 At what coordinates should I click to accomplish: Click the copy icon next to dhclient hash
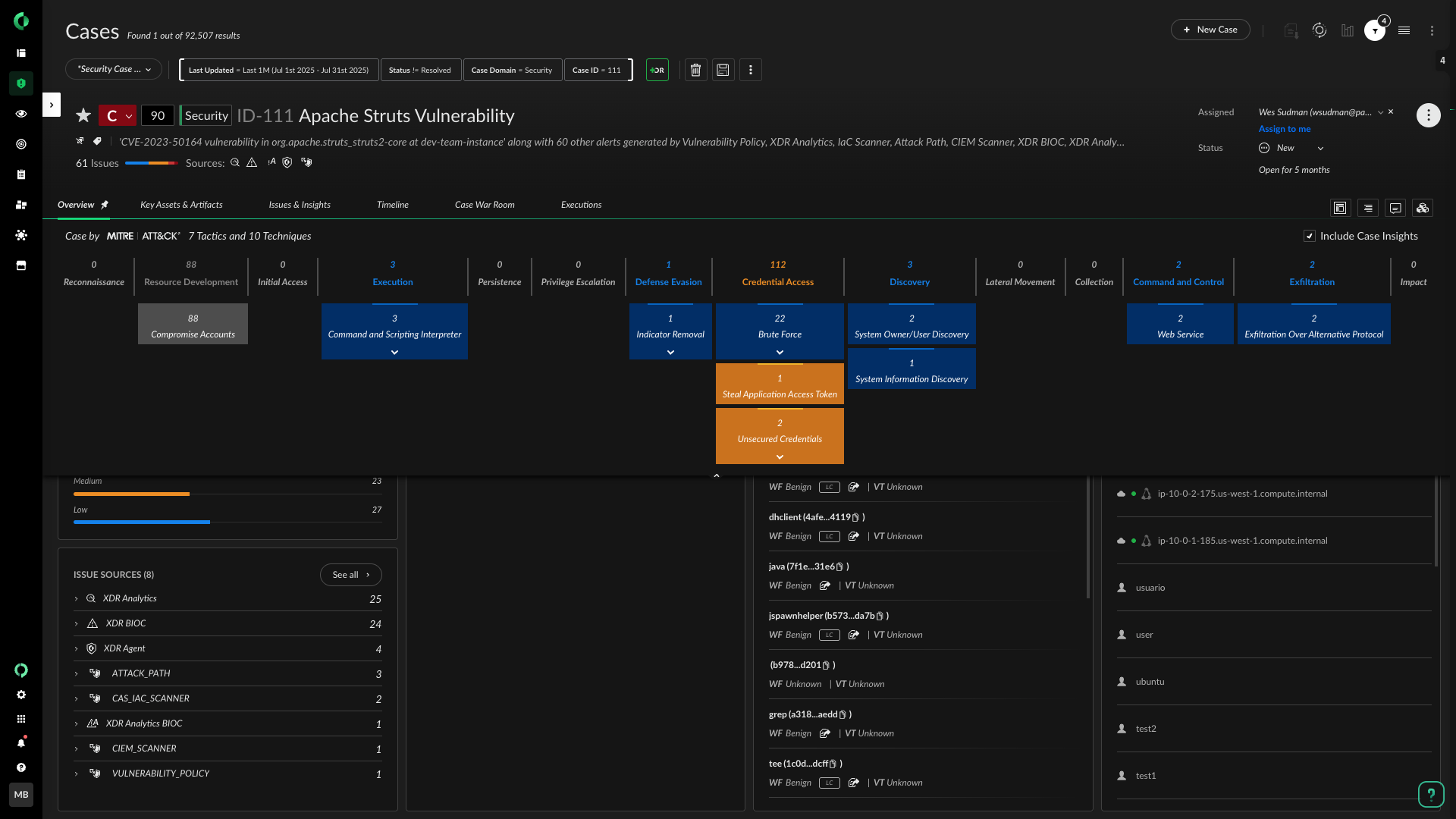coord(855,517)
